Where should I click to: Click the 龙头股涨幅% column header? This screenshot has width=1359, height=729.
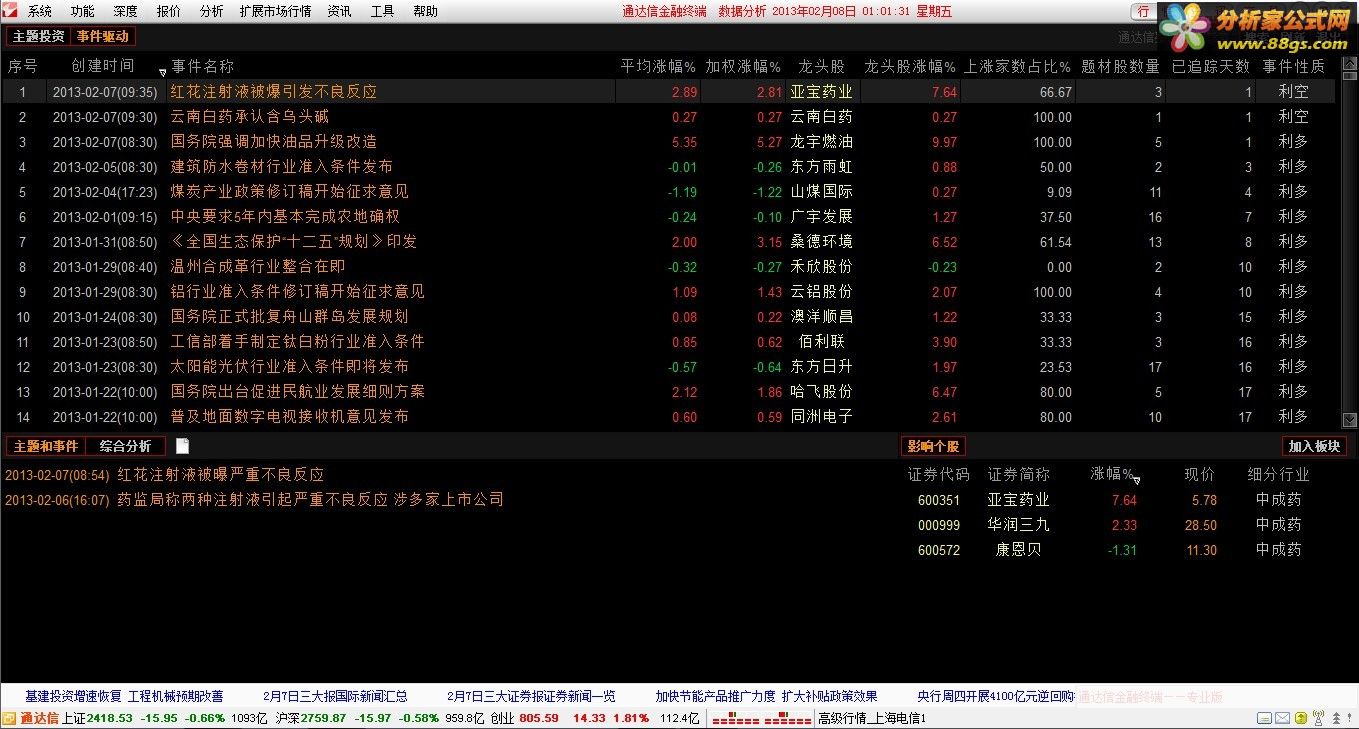pos(910,66)
